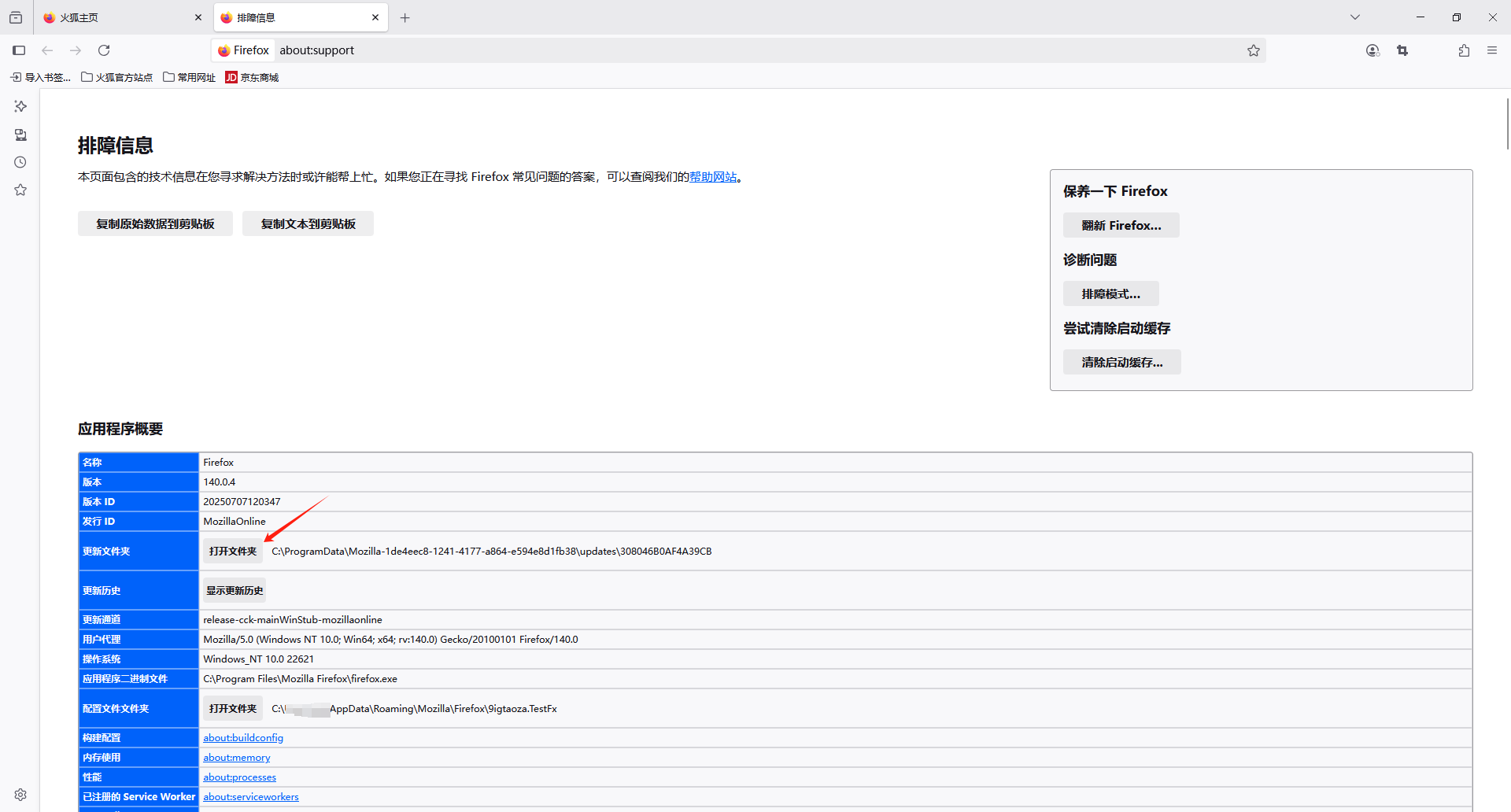The image size is (1511, 812).
Task: Click the 更新文件夹 row header
Action: 139,551
